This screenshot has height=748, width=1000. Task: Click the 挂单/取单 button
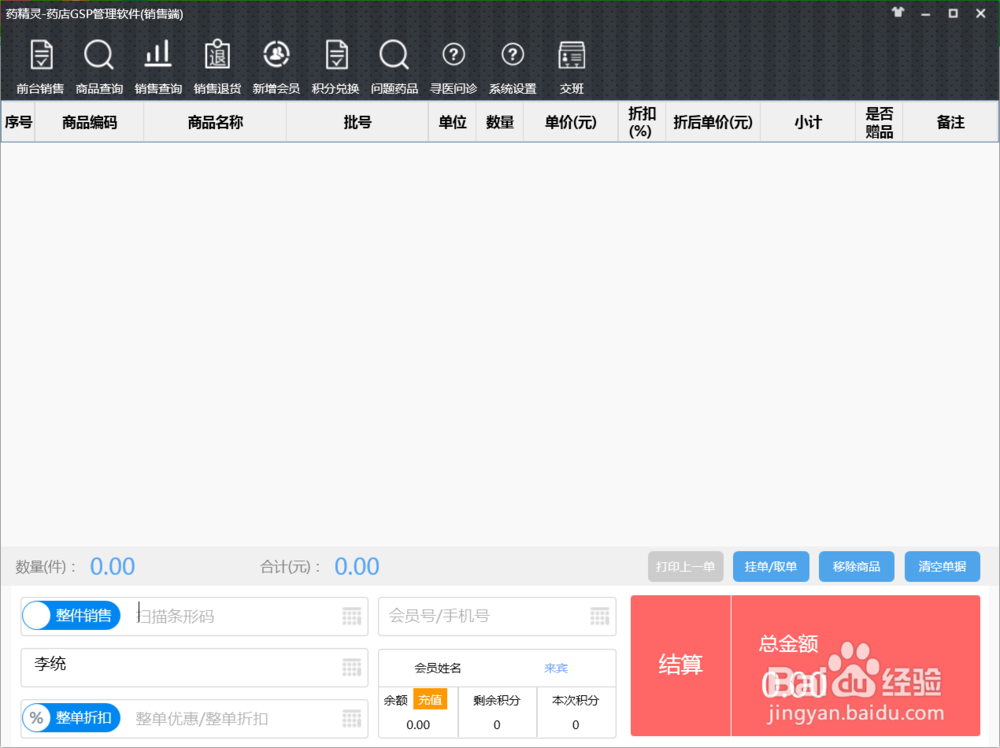coord(771,566)
